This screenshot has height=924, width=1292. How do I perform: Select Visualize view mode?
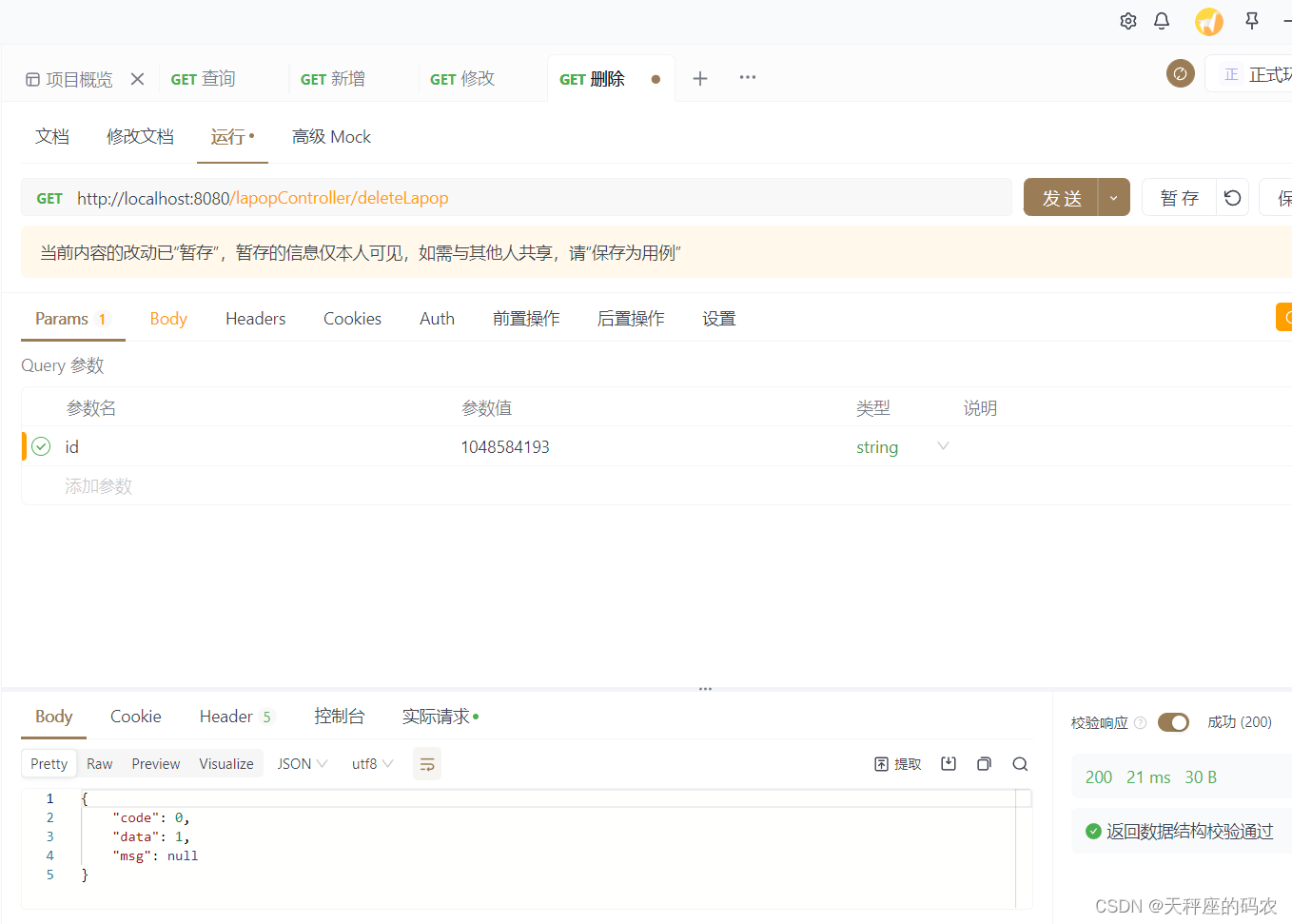click(x=226, y=764)
